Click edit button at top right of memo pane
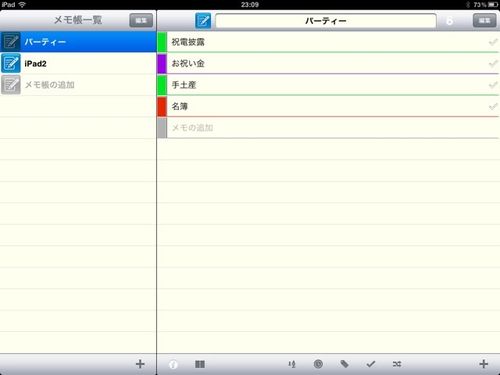This screenshot has height=375, width=500. [484, 21]
